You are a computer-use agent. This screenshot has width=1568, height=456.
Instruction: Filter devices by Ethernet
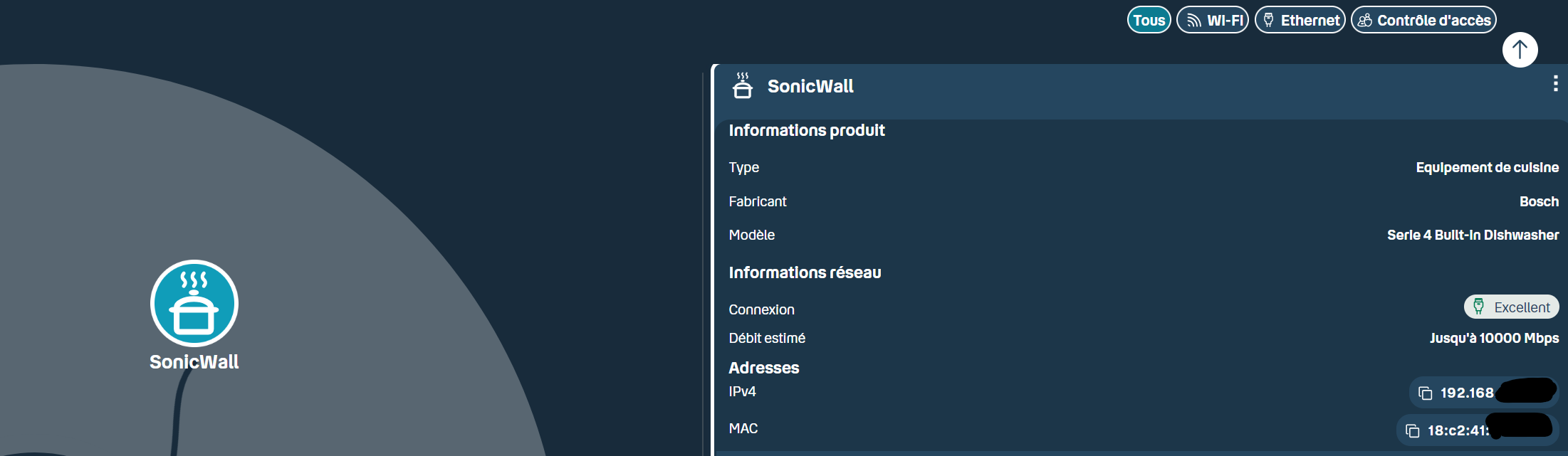(x=1300, y=20)
